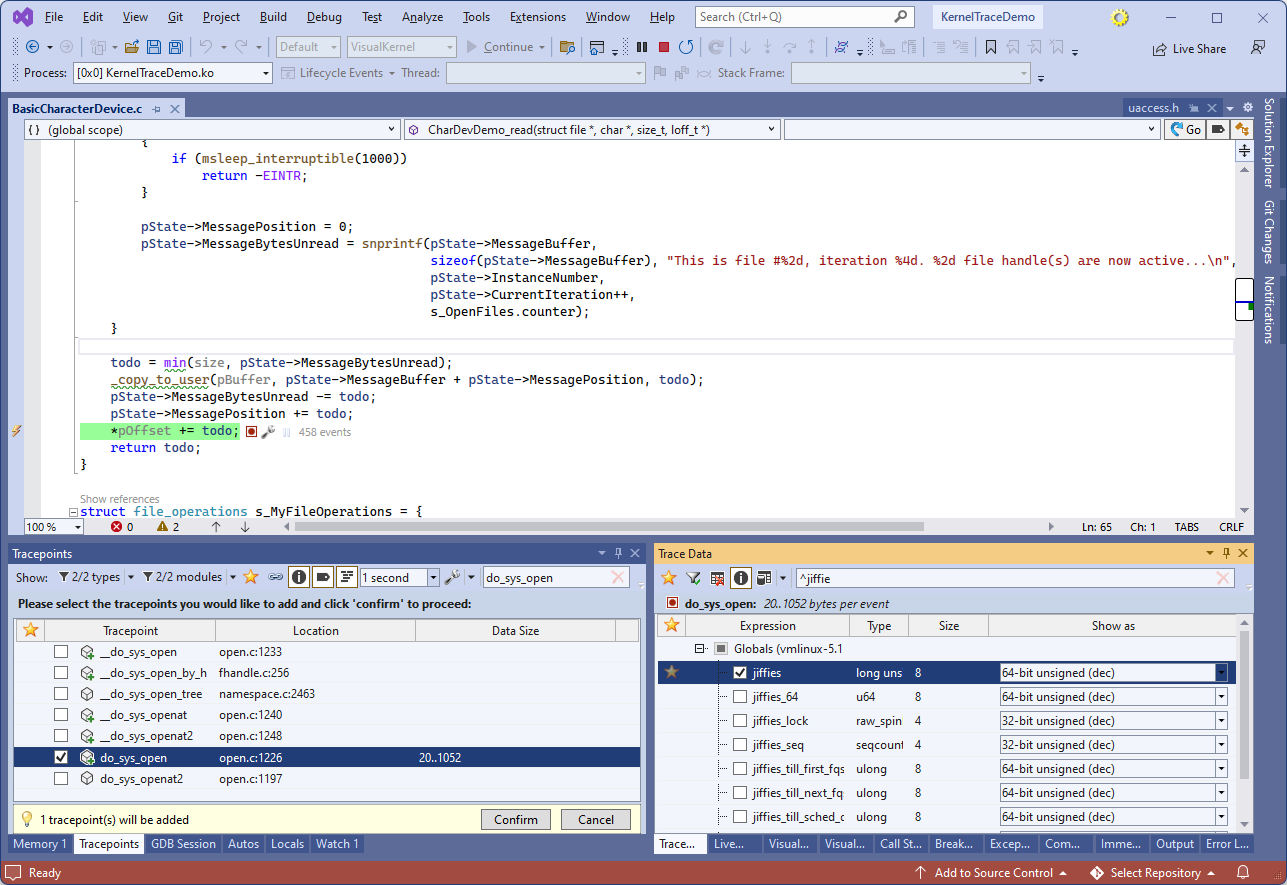
Task: Click the bookmark icon in the main toolbar
Action: 990,47
